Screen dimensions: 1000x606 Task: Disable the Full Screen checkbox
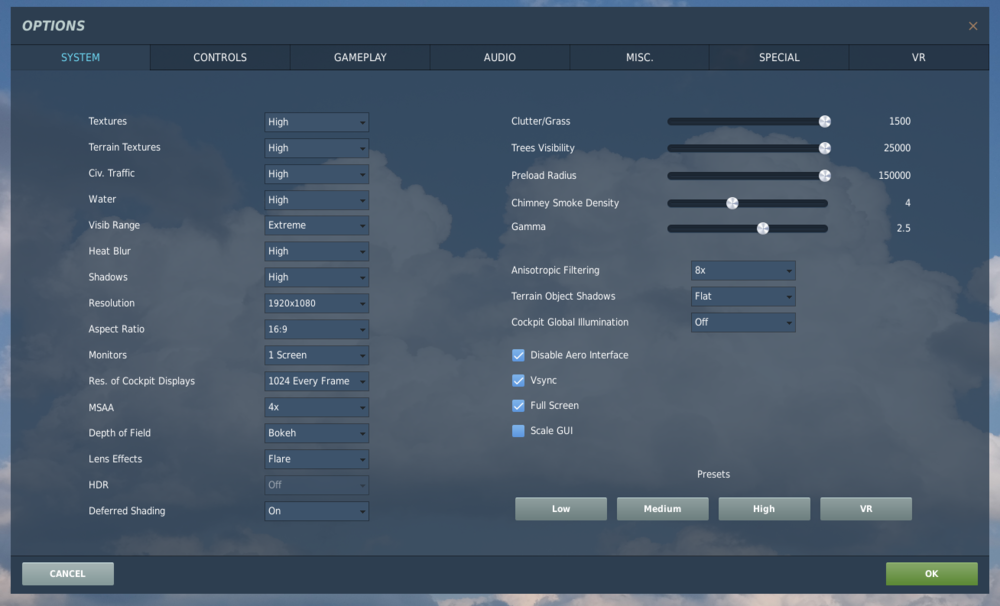518,406
